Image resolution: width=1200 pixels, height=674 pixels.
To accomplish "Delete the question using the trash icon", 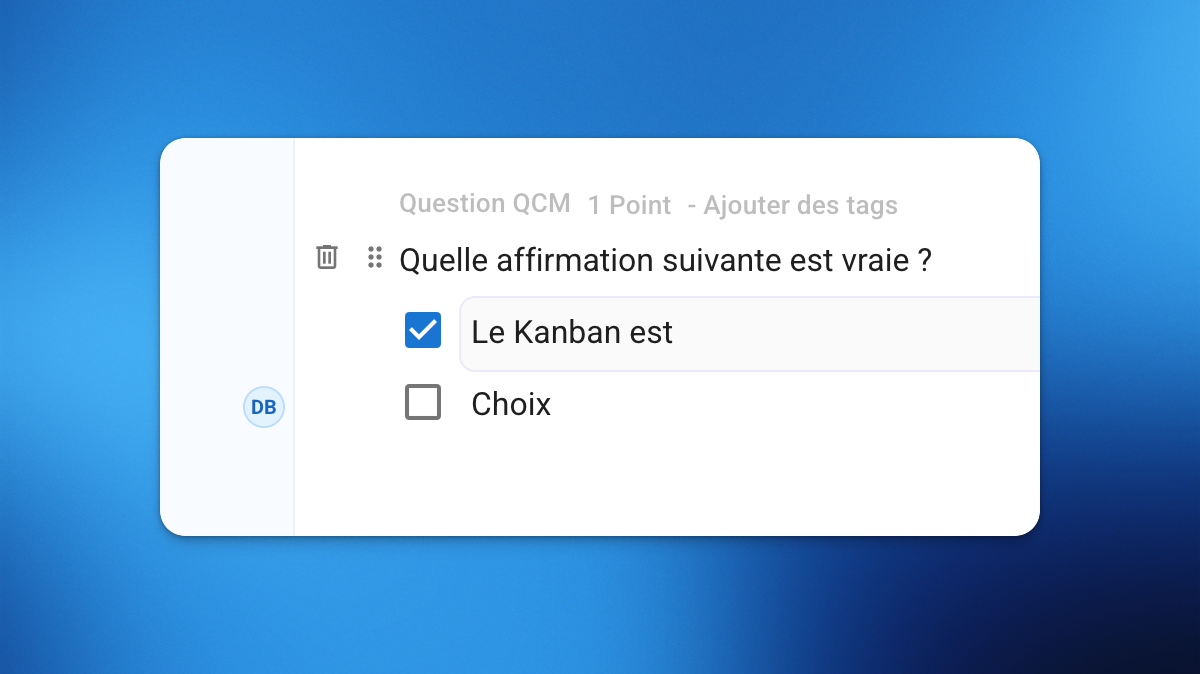I will click(327, 257).
